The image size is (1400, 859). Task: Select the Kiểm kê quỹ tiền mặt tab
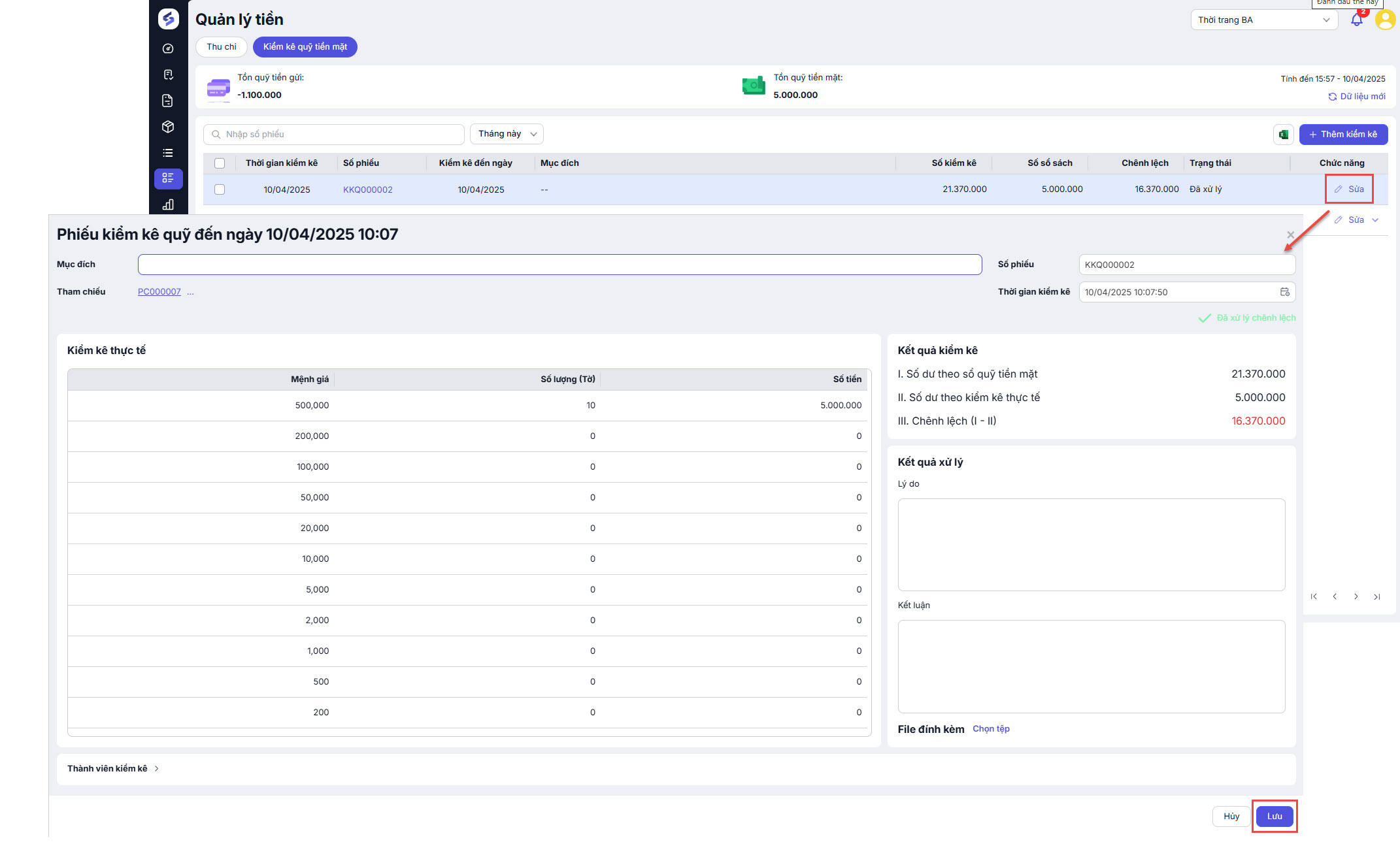coord(305,47)
